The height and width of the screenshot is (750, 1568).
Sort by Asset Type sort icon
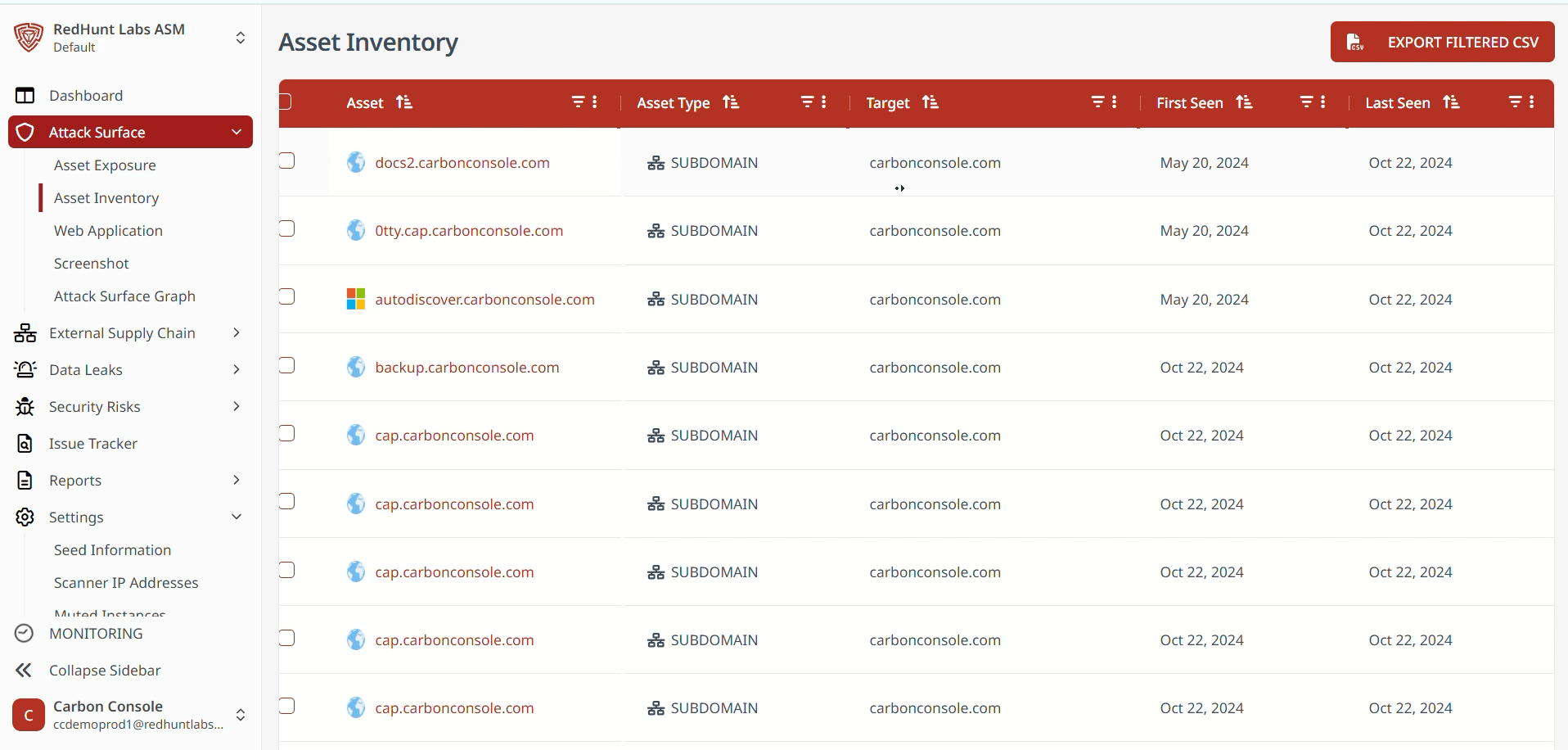point(731,102)
